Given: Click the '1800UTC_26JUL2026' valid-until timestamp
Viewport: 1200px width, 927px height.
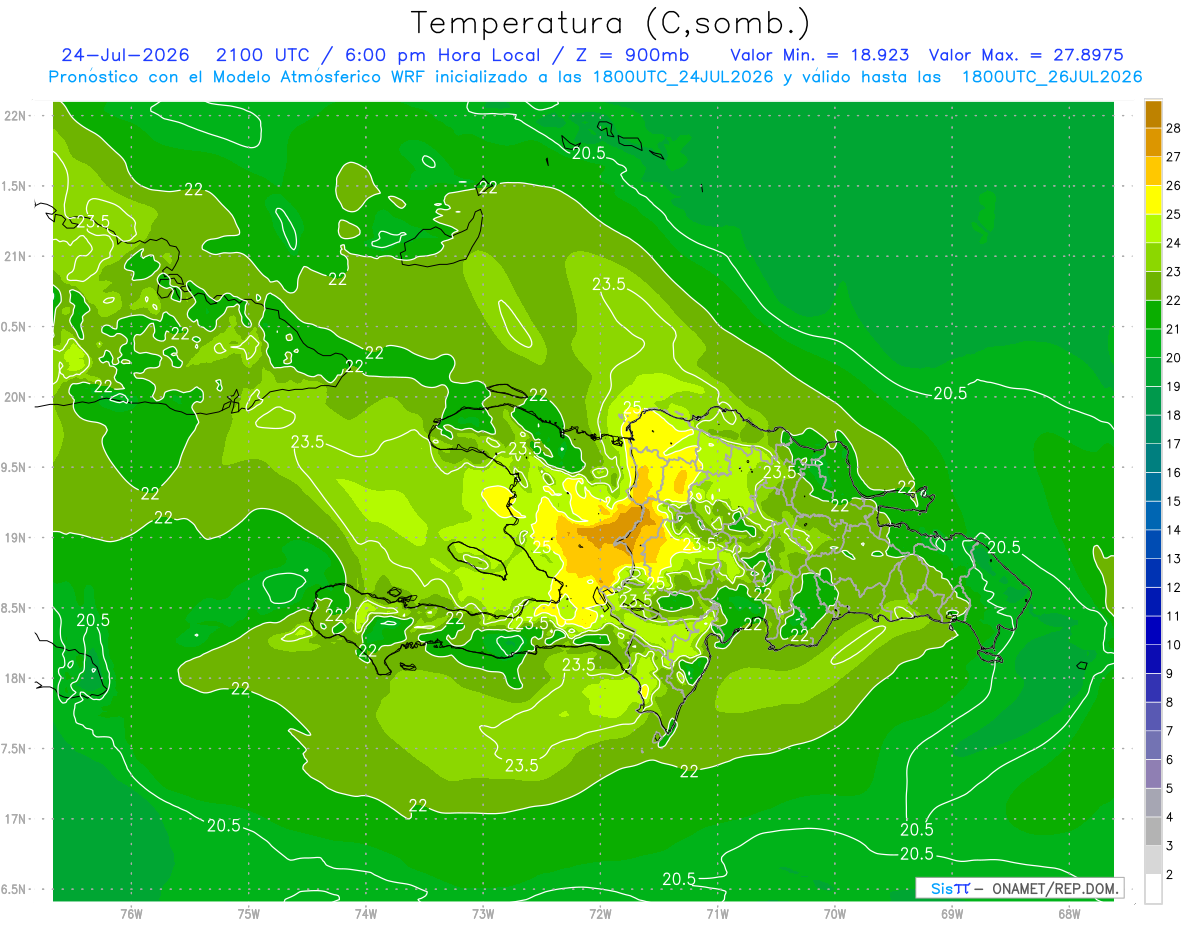Looking at the screenshot, I should click(x=1052, y=77).
